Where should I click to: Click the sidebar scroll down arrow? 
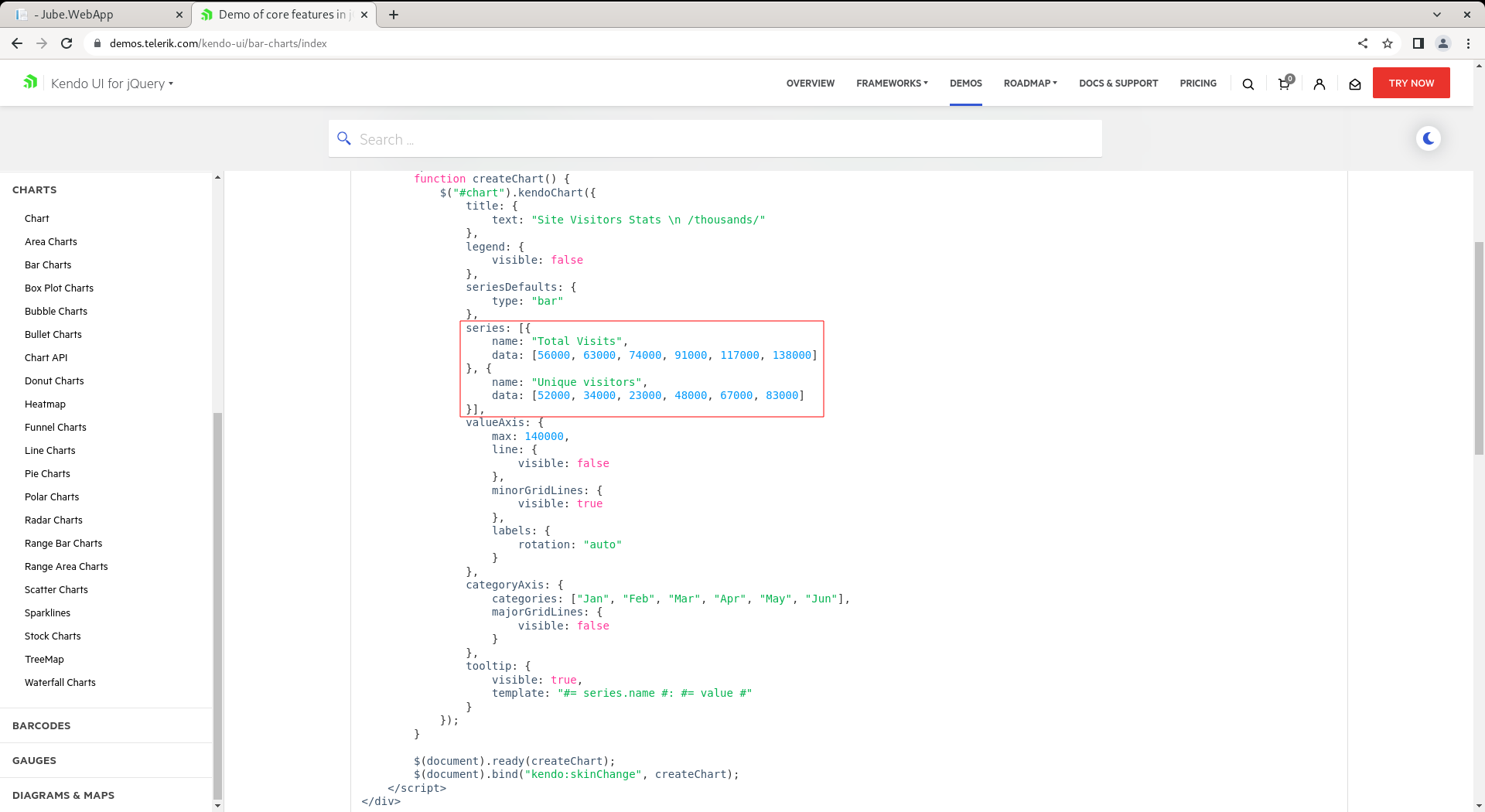pos(217,806)
